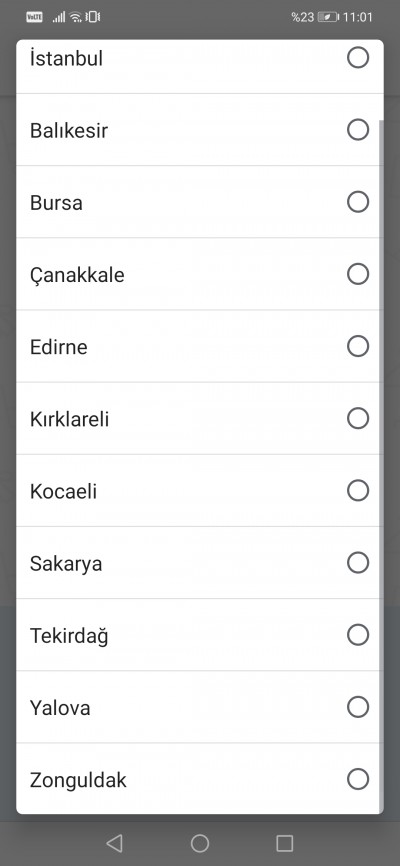Choose the Balıkesir radio option

[358, 130]
